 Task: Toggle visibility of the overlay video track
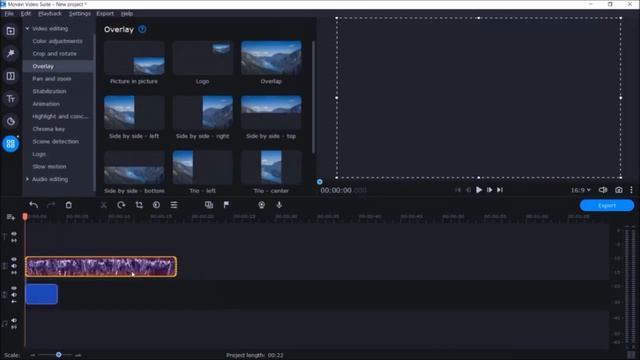coord(14,259)
